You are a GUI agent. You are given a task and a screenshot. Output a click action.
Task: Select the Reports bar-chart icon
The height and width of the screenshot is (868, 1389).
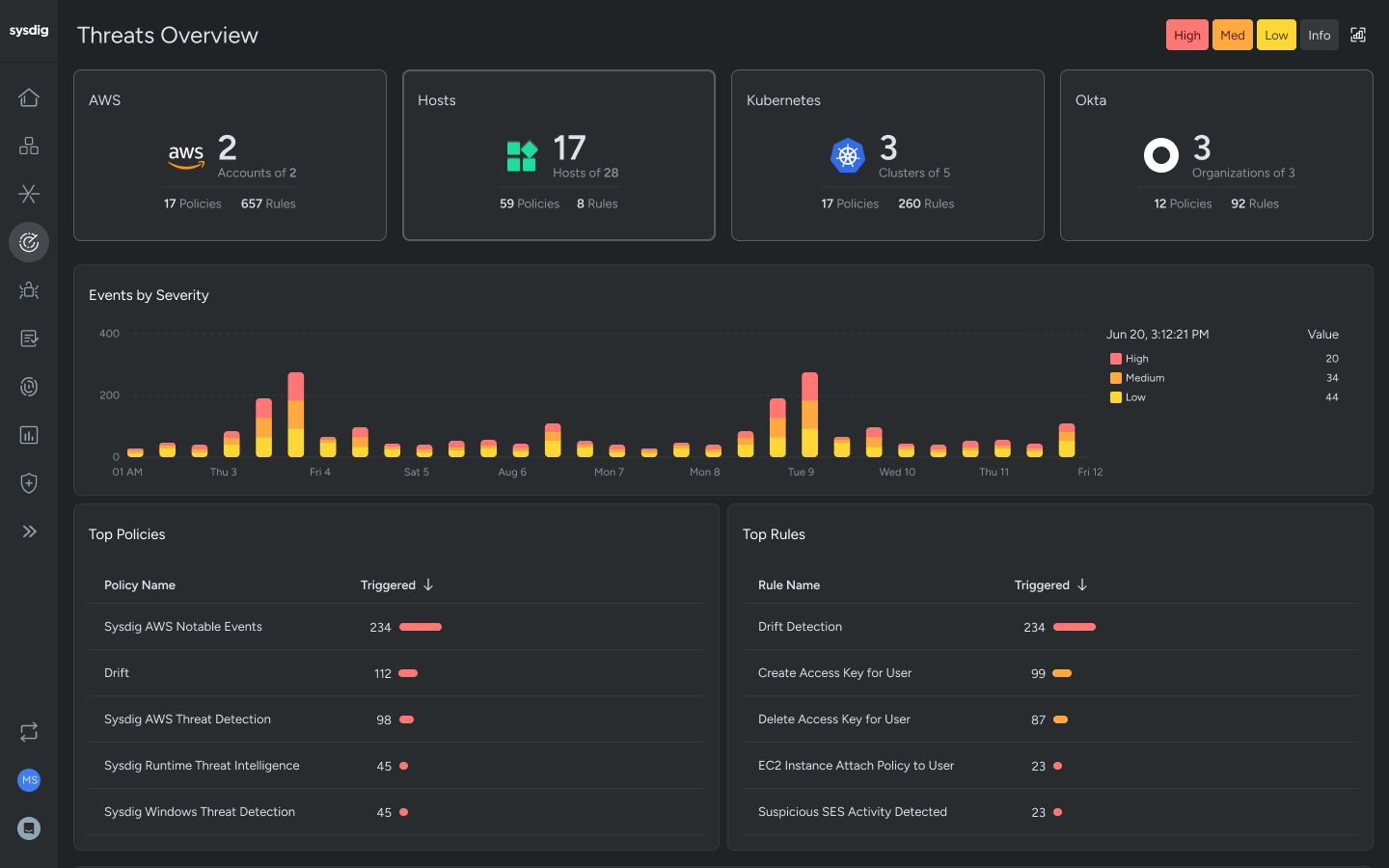(29, 435)
